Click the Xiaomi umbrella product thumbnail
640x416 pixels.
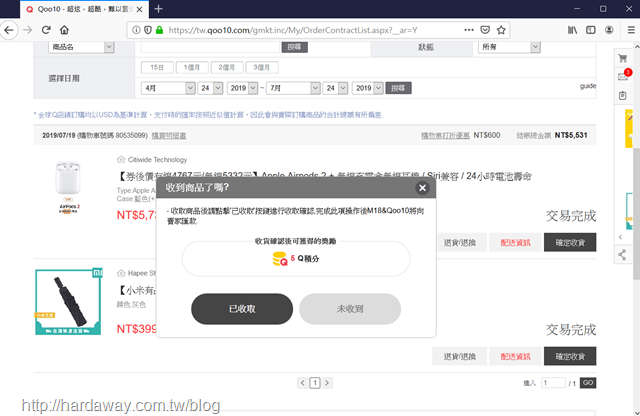click(68, 302)
